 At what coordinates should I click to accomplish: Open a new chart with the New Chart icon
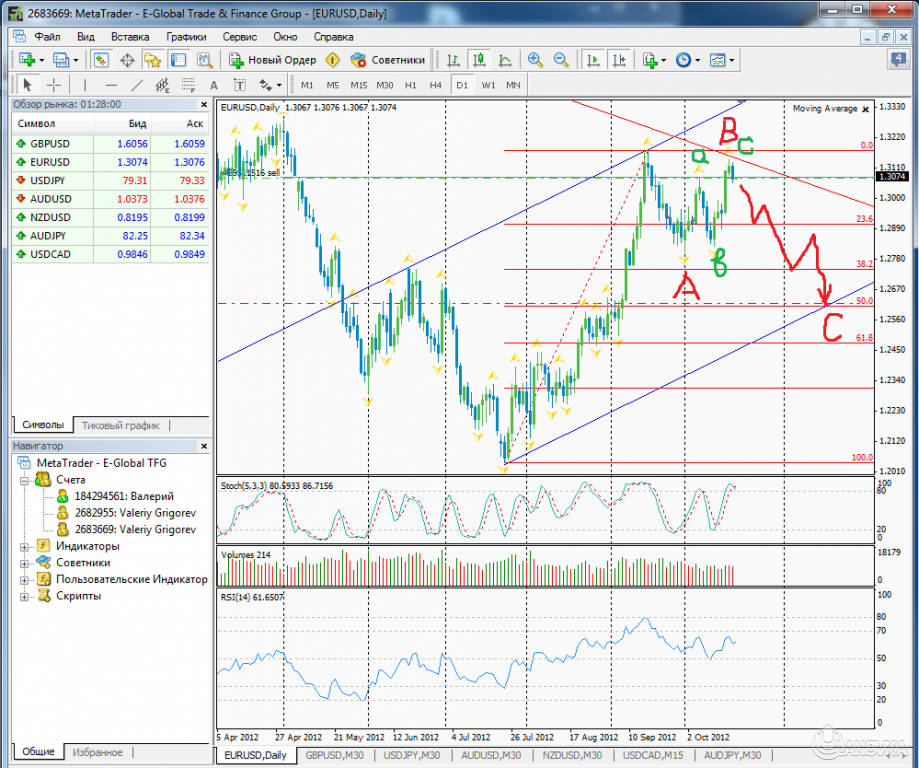[25, 59]
